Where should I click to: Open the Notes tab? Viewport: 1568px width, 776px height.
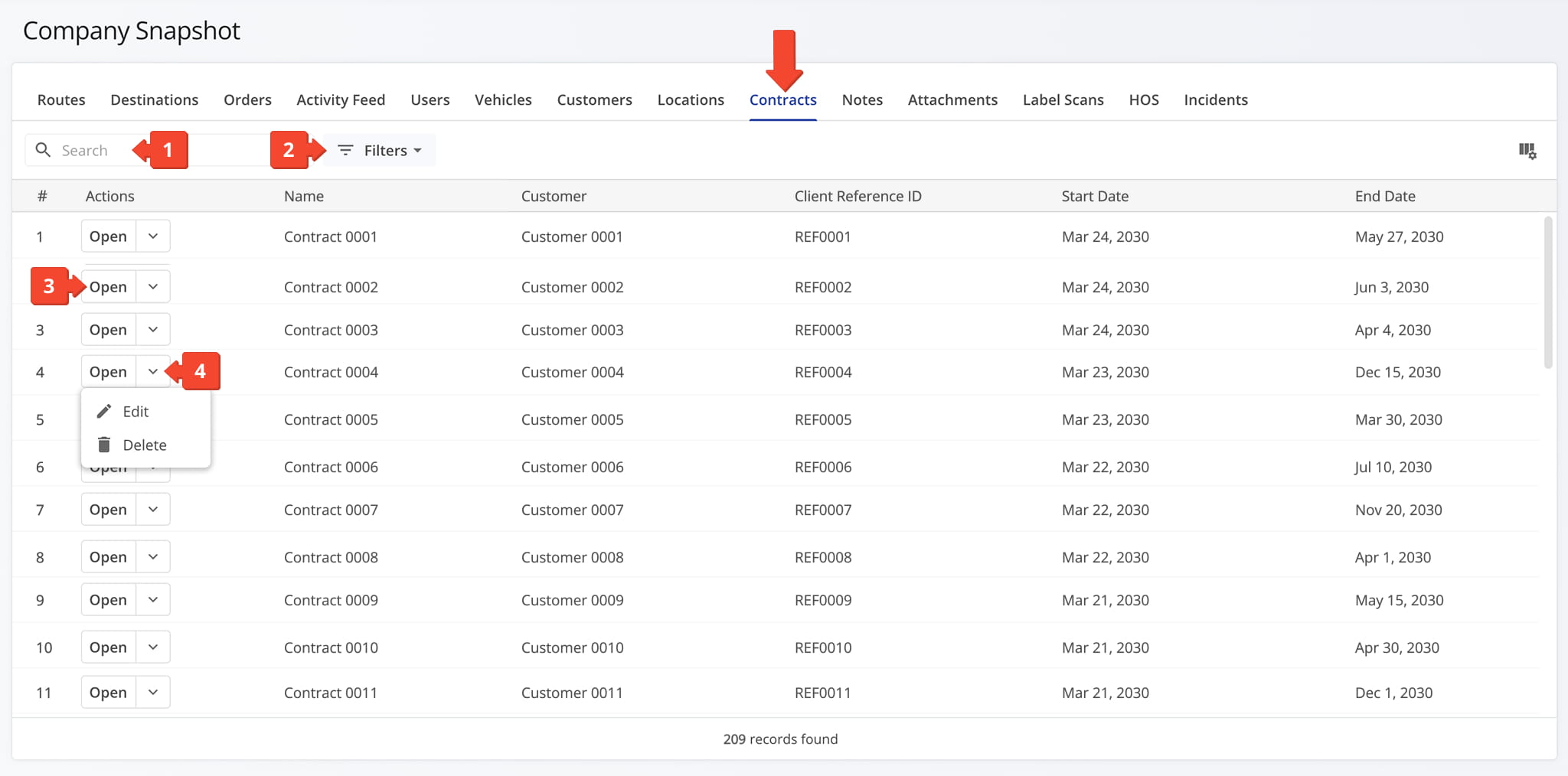click(x=862, y=99)
